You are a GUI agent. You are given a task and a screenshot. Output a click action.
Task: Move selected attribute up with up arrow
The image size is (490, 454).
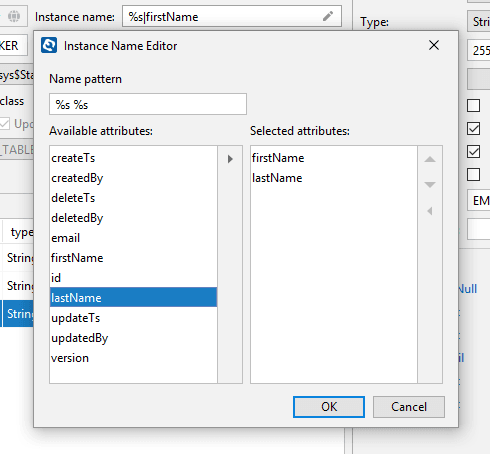click(x=430, y=159)
